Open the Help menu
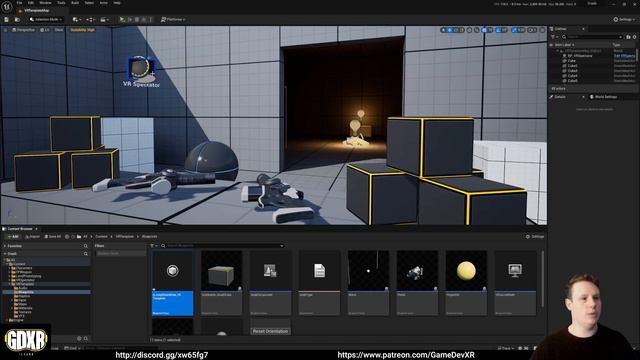Viewport: 640px width, 360px height. click(117, 3)
